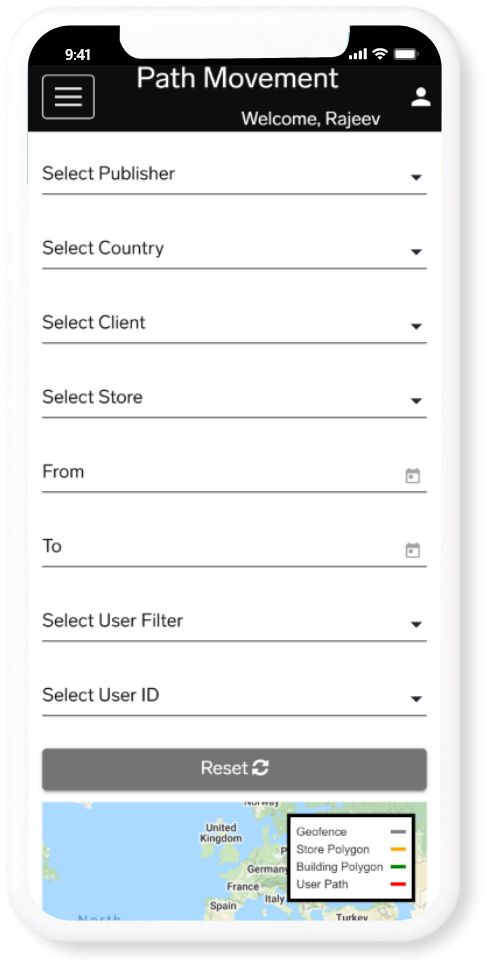Open the Select User ID dropdown
490x970 pixels.
pyautogui.click(x=234, y=696)
